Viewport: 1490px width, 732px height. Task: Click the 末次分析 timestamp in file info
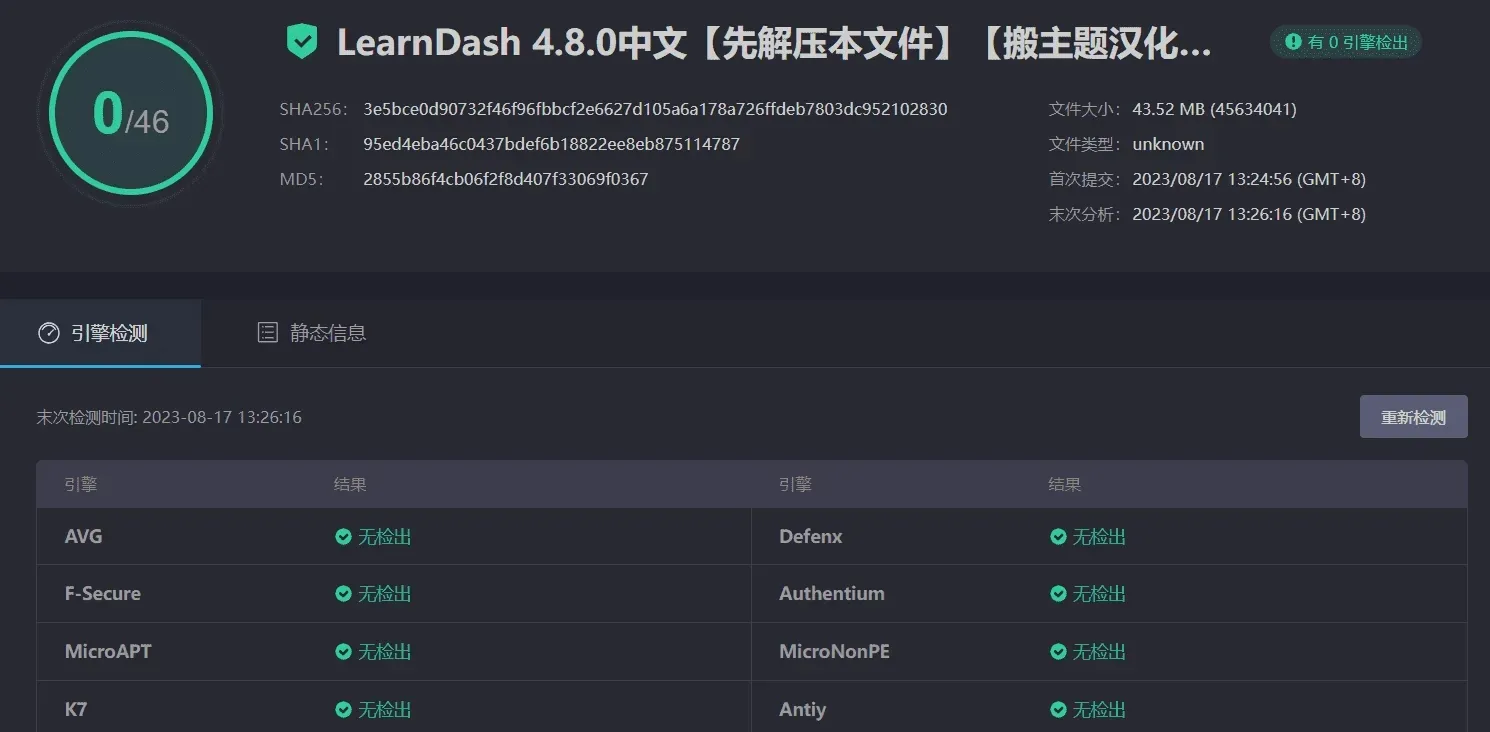coord(1249,214)
